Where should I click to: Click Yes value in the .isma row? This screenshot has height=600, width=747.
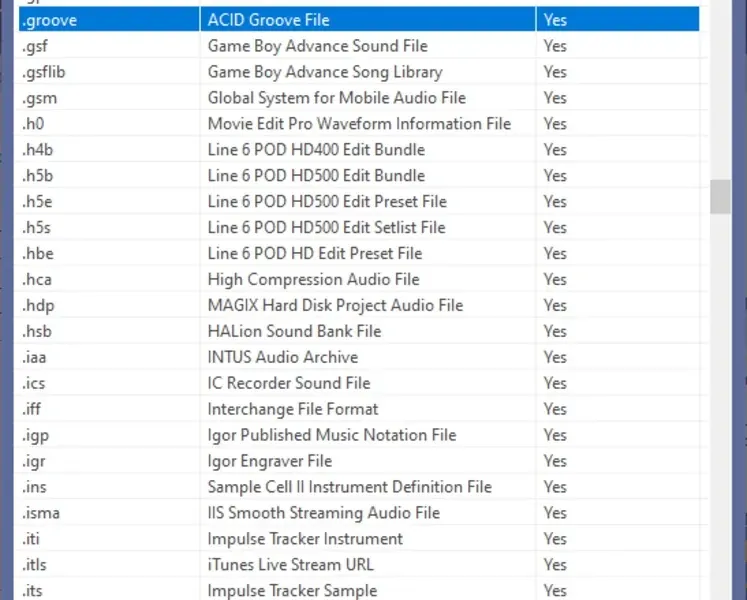point(555,513)
